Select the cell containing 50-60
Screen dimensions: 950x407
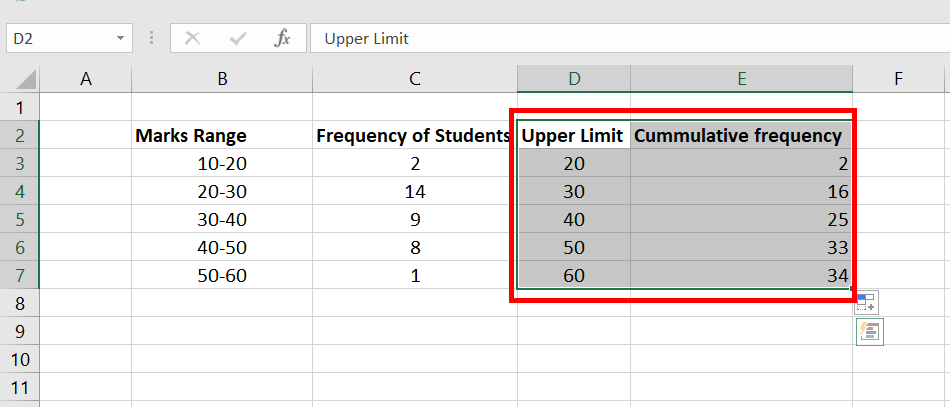pyautogui.click(x=222, y=275)
